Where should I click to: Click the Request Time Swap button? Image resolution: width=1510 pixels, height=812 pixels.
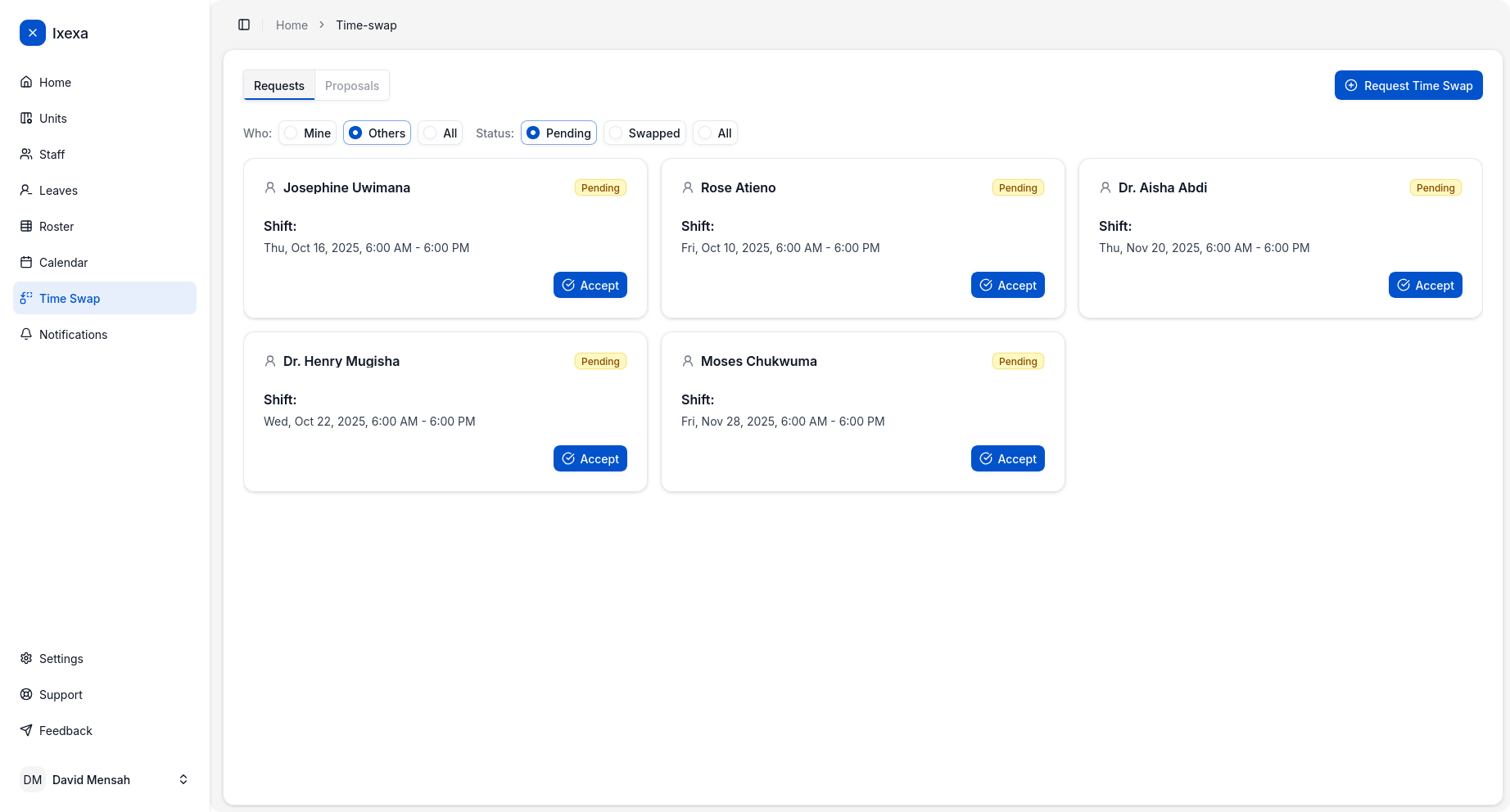point(1408,86)
